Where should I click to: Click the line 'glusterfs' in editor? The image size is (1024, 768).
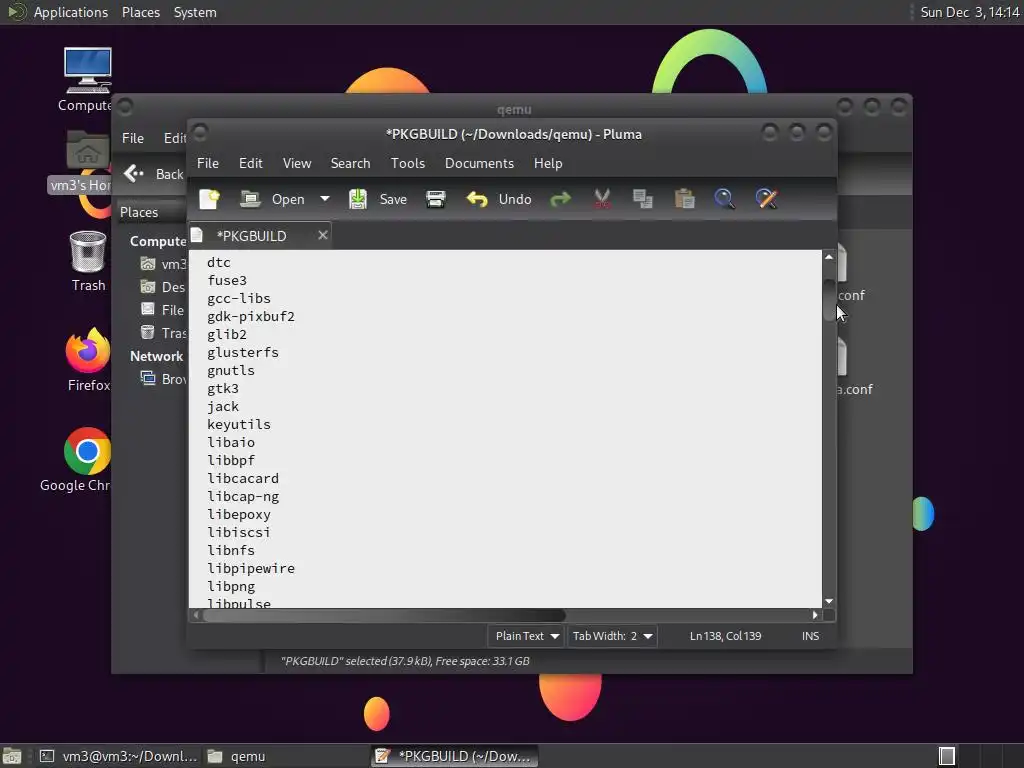click(243, 353)
